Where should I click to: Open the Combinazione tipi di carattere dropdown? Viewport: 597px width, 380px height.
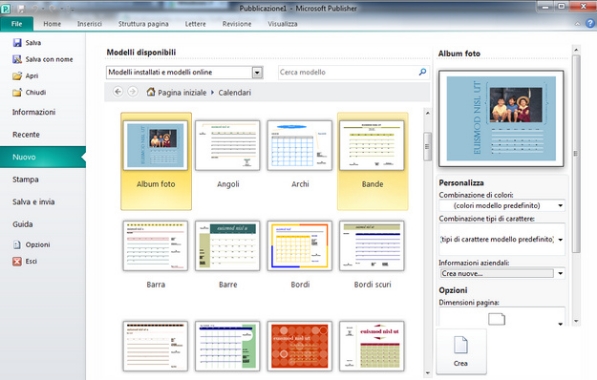click(x=560, y=239)
